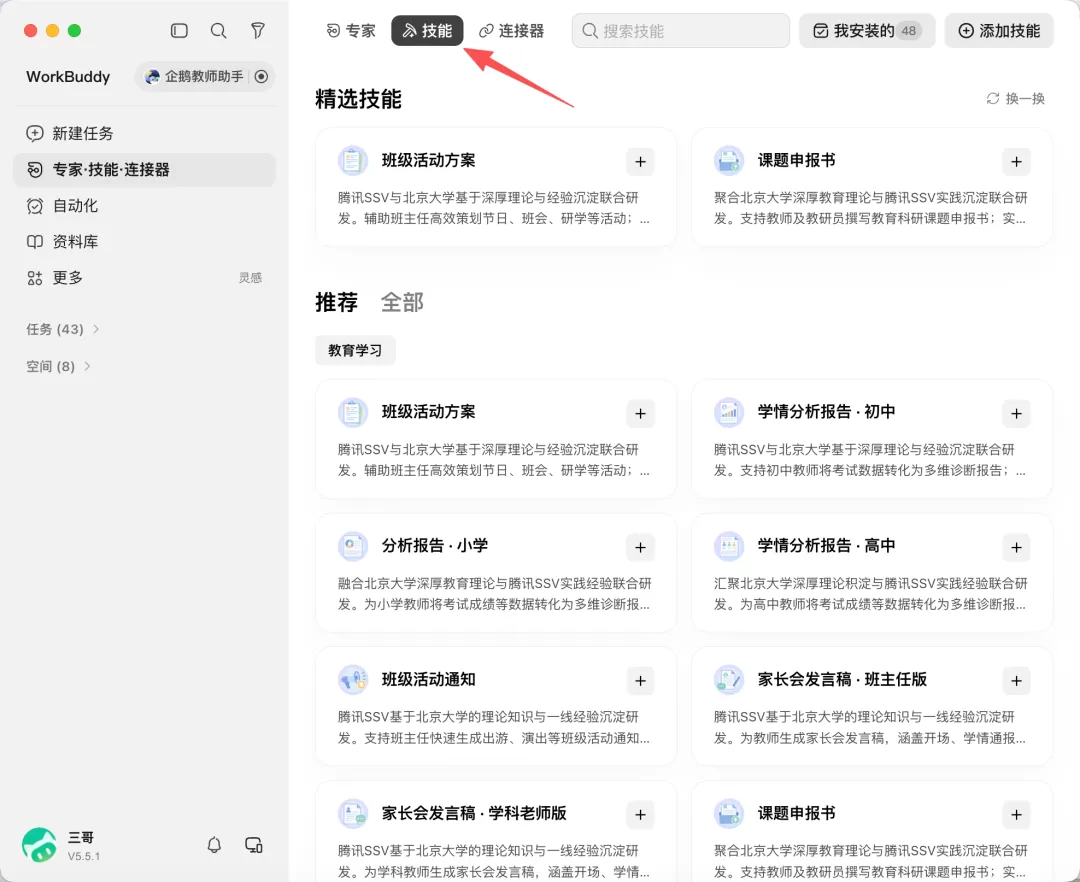The image size is (1080, 882).
Task: Click 家长会发言稿·班主任版 icon
Action: click(729, 680)
